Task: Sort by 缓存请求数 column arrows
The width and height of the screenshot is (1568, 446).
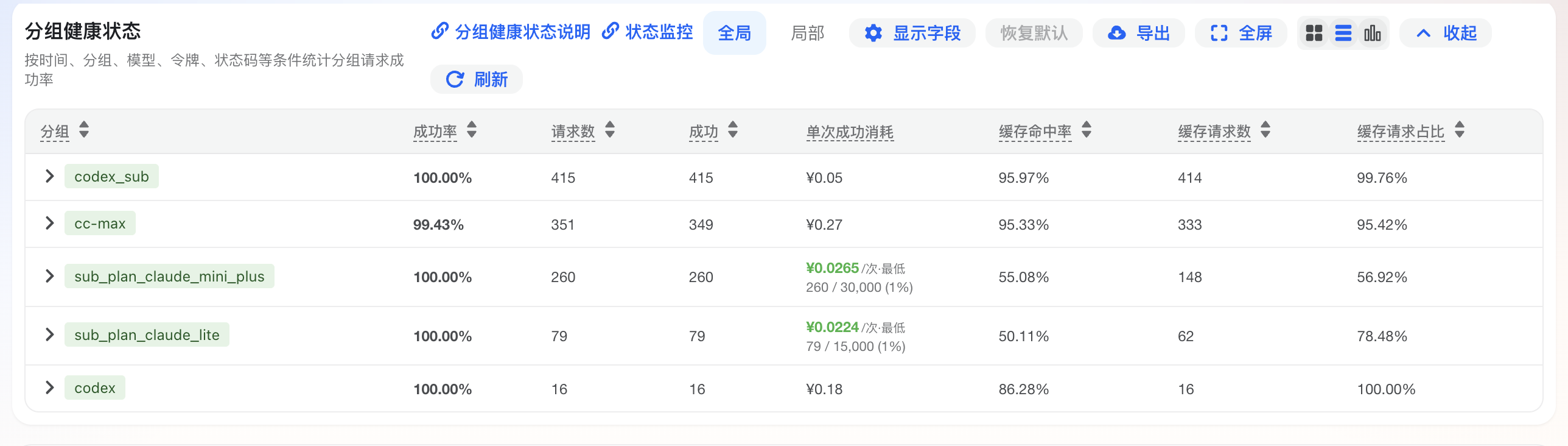Action: (1265, 130)
